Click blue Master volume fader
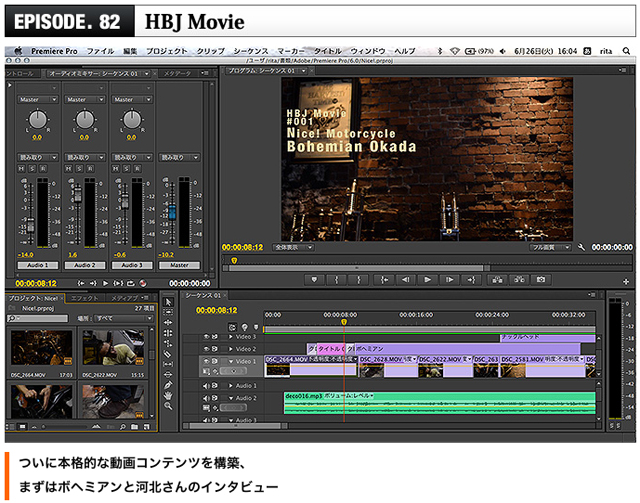The height and width of the screenshot is (503, 640). pyautogui.click(x=172, y=212)
